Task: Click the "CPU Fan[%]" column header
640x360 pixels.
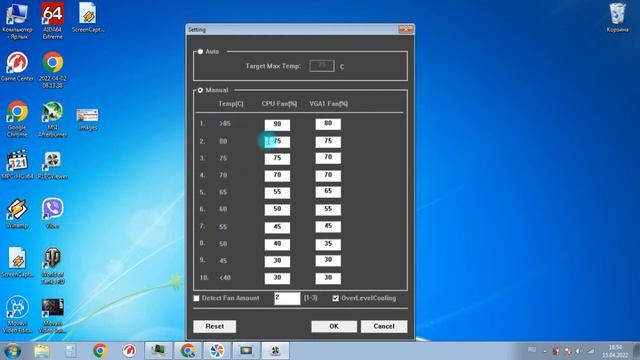Action: [x=279, y=104]
